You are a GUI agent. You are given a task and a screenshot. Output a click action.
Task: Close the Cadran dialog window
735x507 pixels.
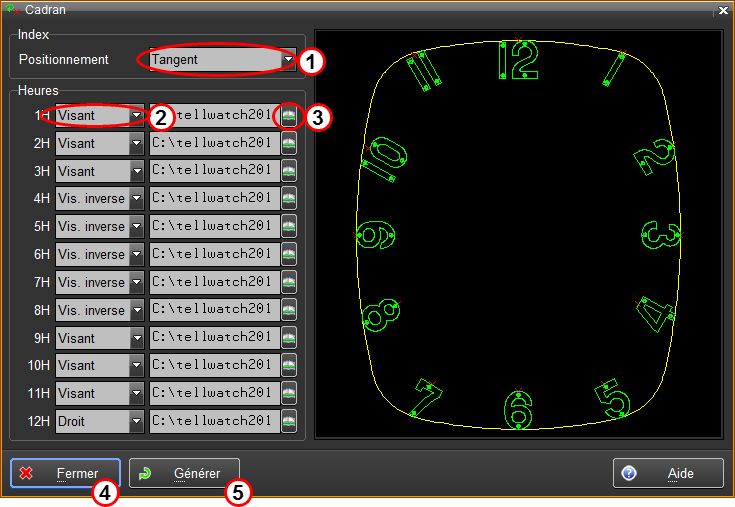coord(722,9)
